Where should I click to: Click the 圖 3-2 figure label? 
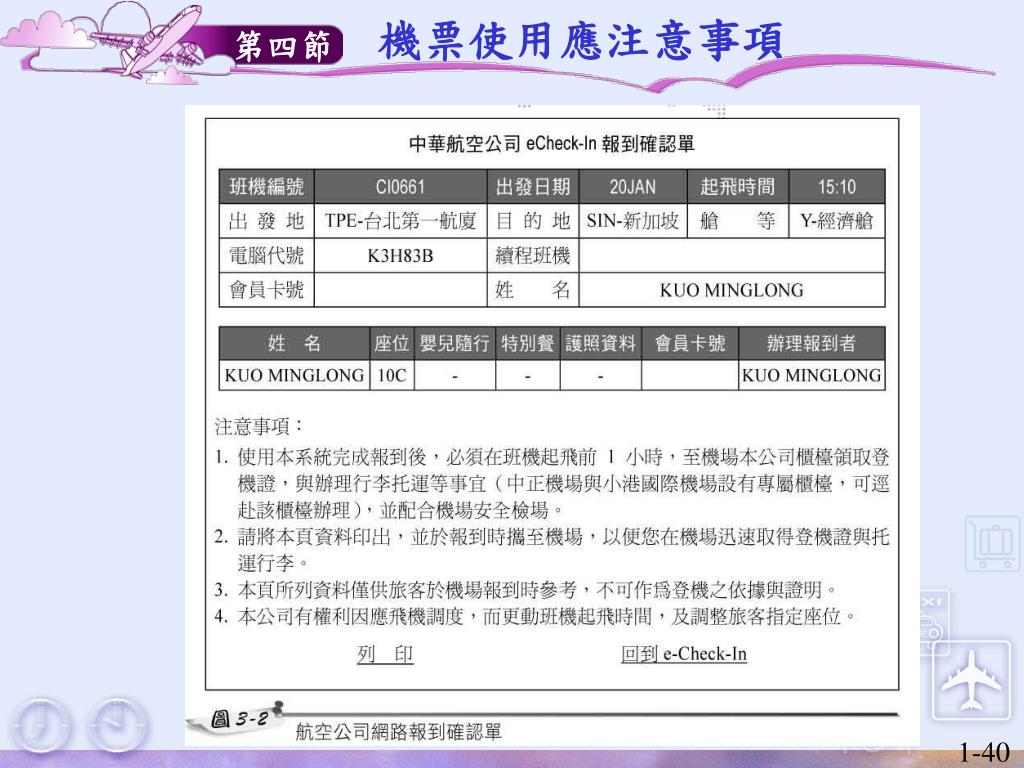tap(239, 719)
